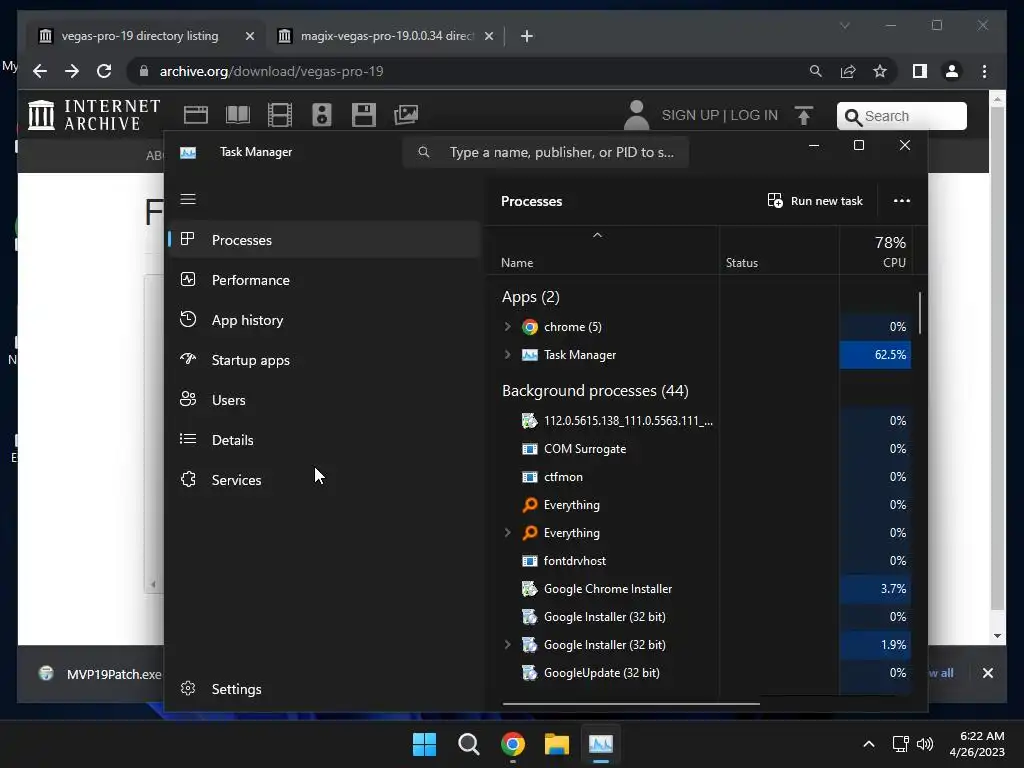Open Chrome's three-dot menu
This screenshot has width=1024, height=768.
[x=984, y=71]
